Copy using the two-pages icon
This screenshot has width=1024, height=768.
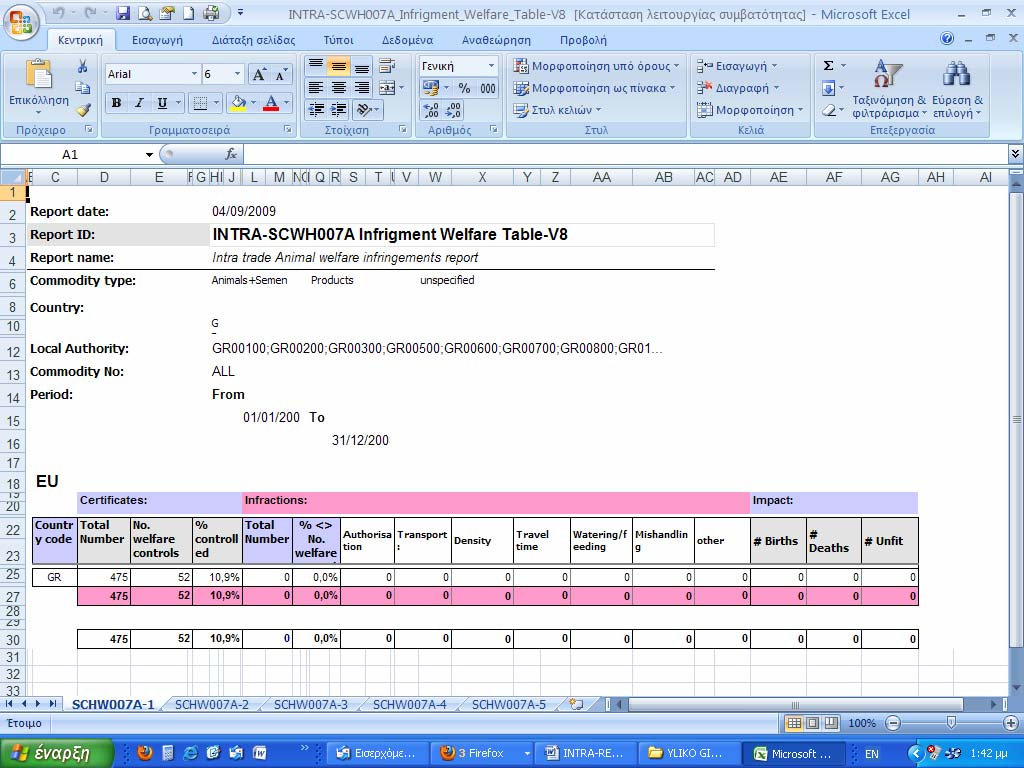point(82,88)
